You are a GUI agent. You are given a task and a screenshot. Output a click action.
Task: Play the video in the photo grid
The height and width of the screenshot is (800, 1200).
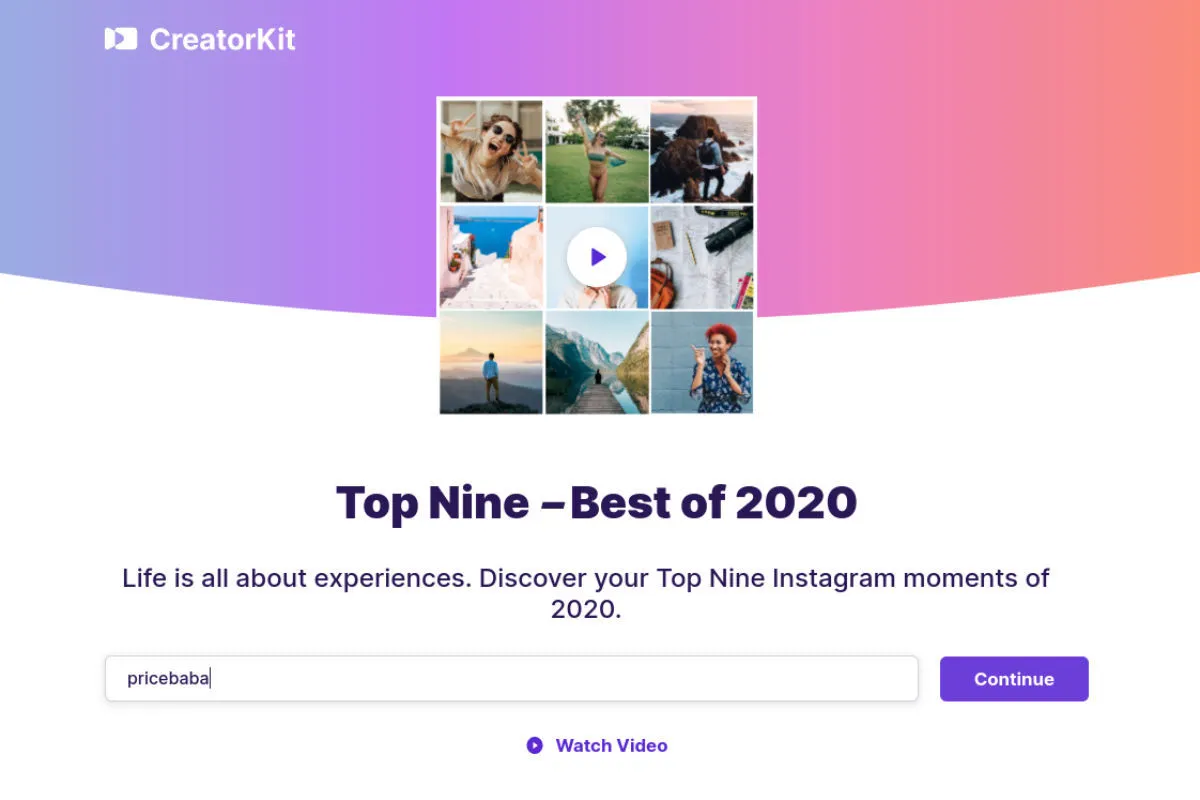(597, 257)
